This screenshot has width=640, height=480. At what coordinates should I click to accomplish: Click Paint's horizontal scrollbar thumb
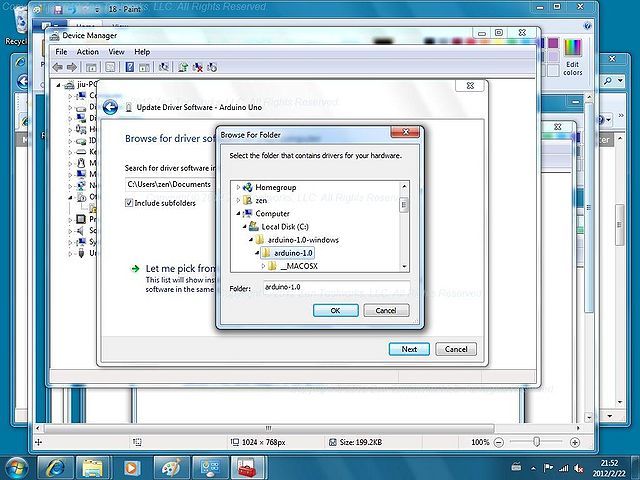(x=269, y=428)
